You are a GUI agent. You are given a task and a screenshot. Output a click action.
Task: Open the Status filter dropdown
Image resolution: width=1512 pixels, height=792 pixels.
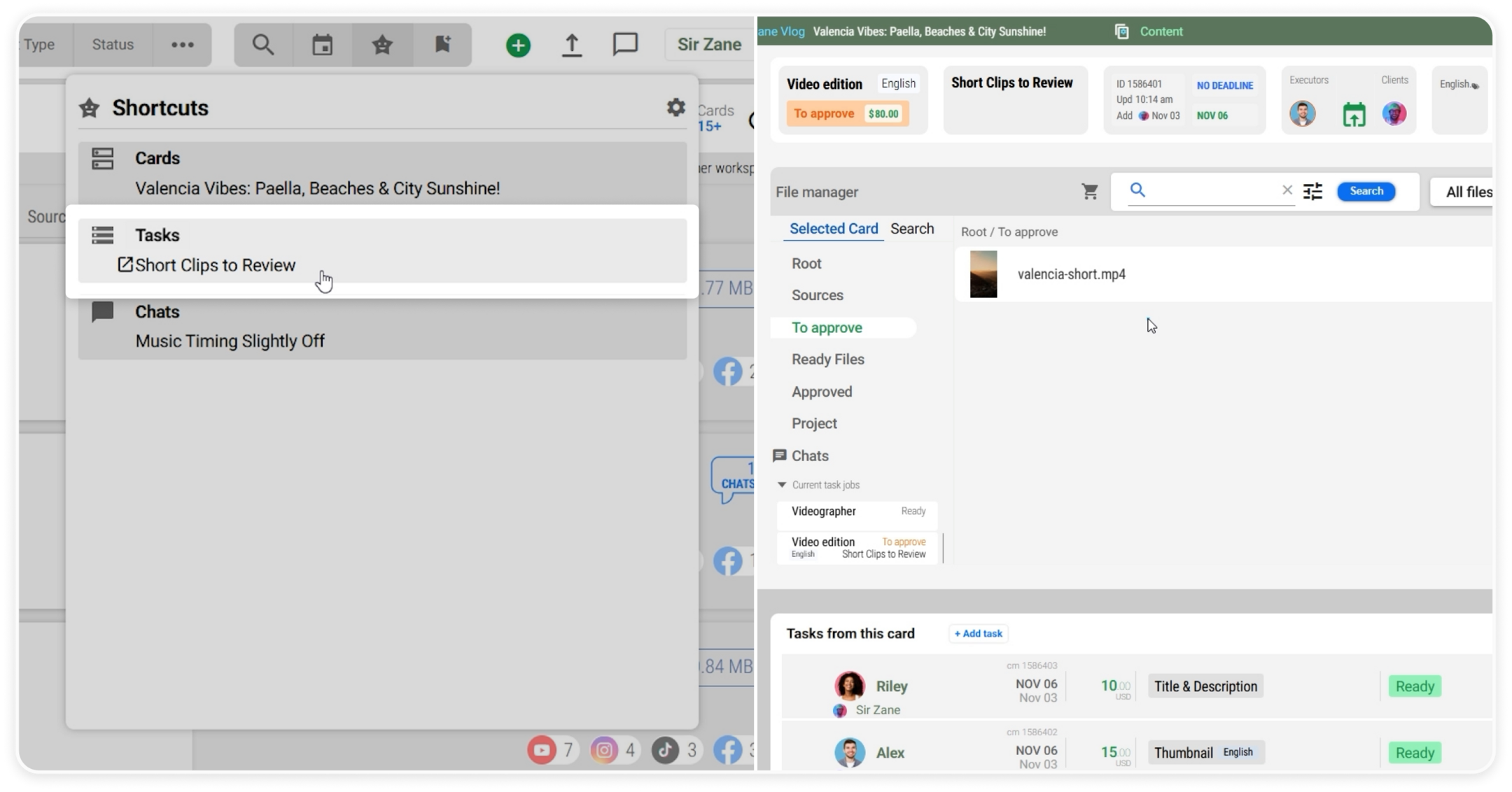pyautogui.click(x=113, y=45)
